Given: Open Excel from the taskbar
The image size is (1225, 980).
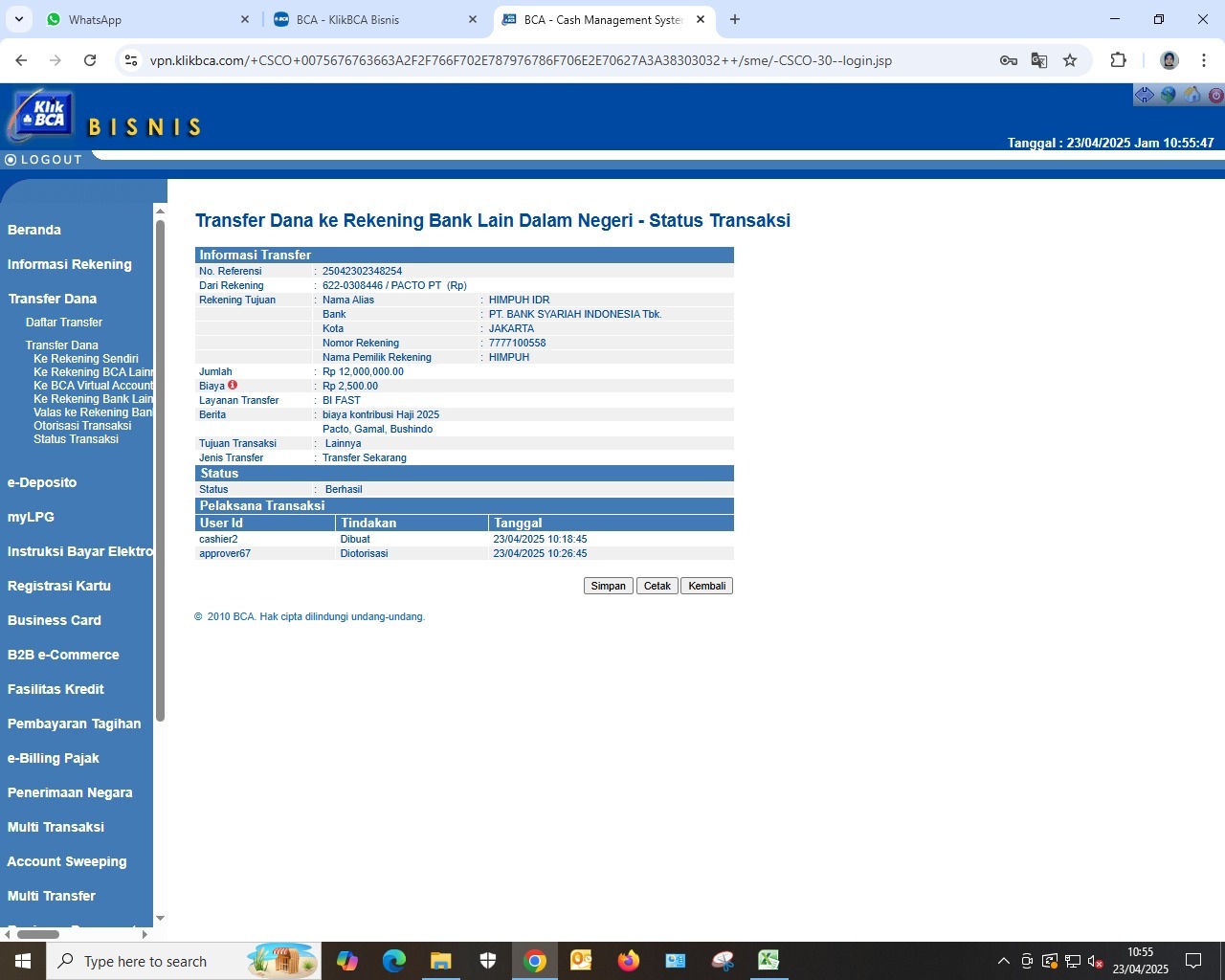Looking at the screenshot, I should (x=768, y=961).
